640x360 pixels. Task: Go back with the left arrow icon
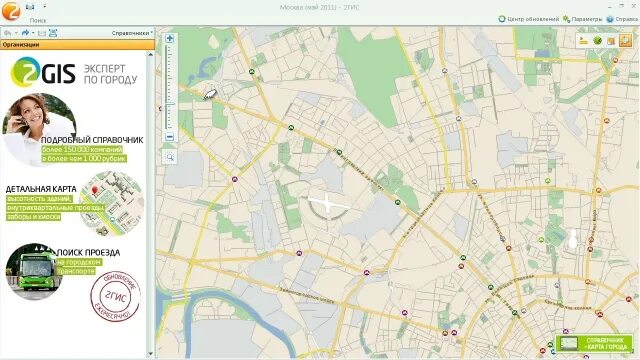coord(7,33)
